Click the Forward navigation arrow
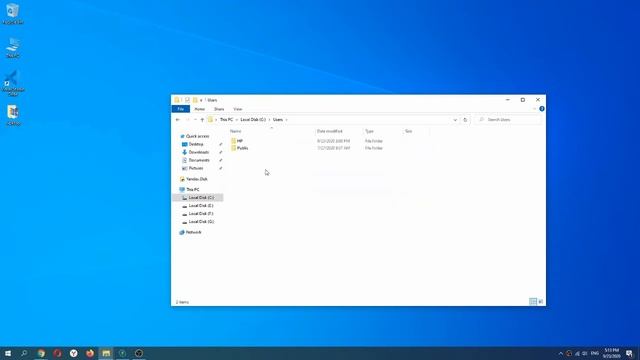The height and width of the screenshot is (360, 640). (x=187, y=120)
